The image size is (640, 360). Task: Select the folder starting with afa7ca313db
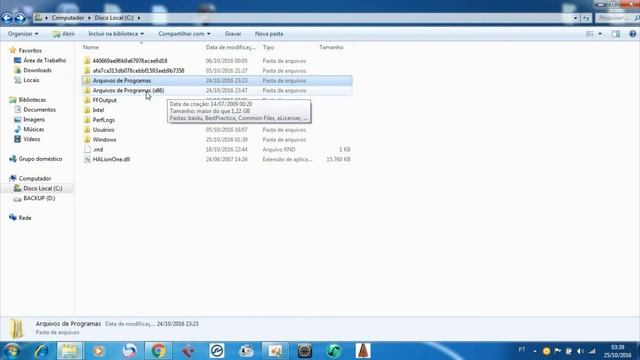[x=217, y=71]
